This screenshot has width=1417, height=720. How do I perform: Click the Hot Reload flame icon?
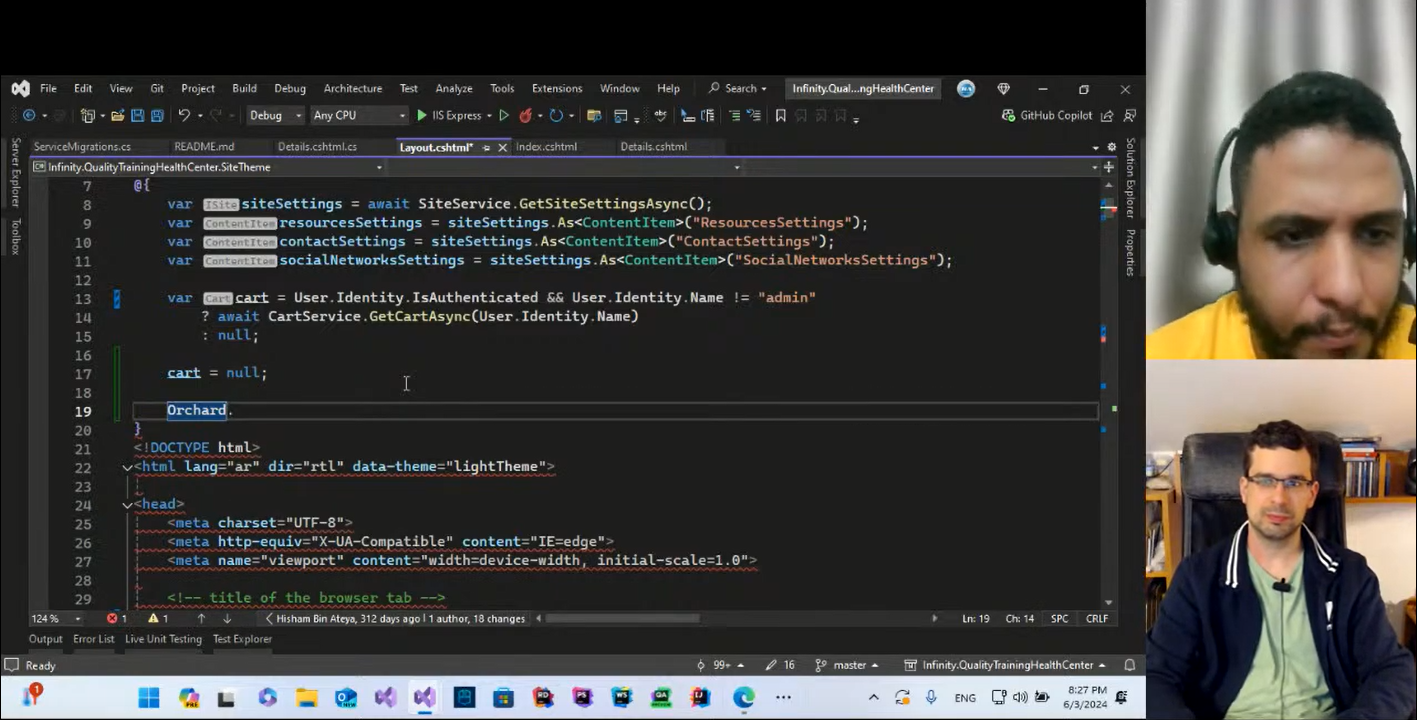[526, 116]
